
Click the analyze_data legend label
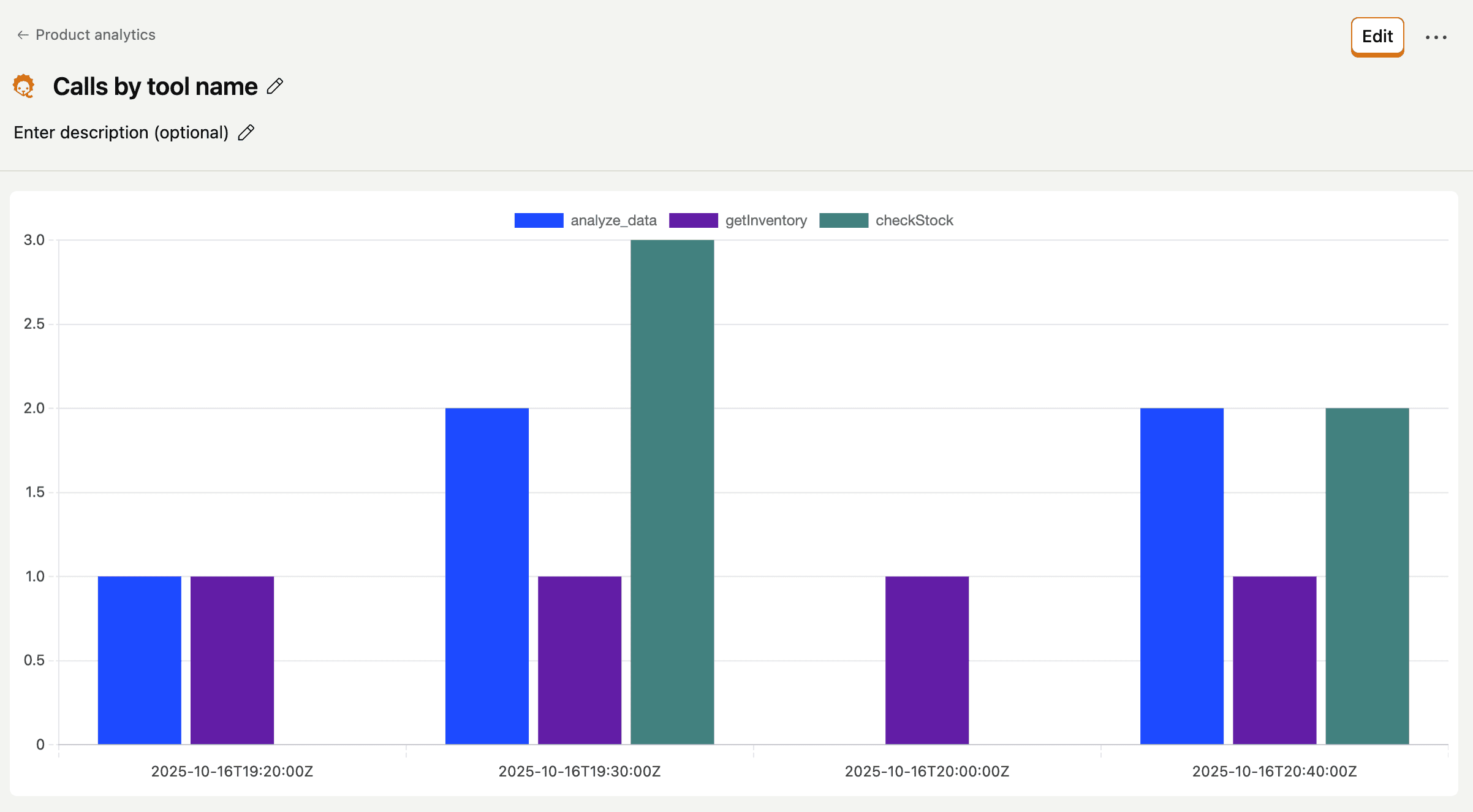tap(613, 220)
